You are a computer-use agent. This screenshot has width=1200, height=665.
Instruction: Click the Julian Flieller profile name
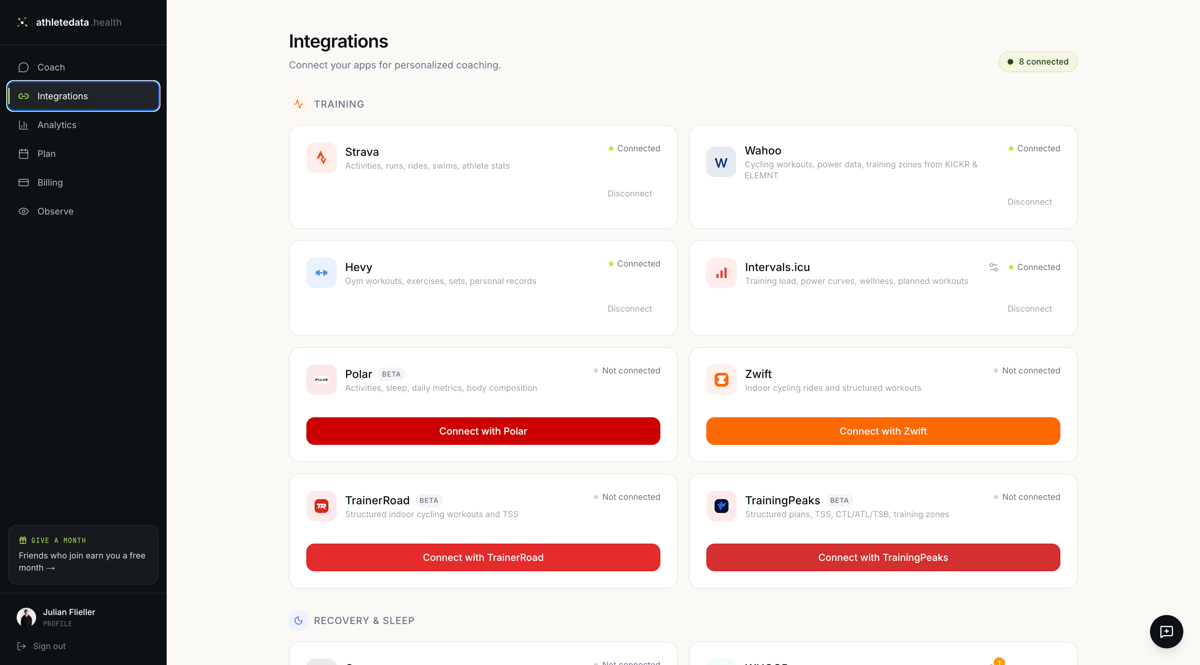(x=69, y=612)
